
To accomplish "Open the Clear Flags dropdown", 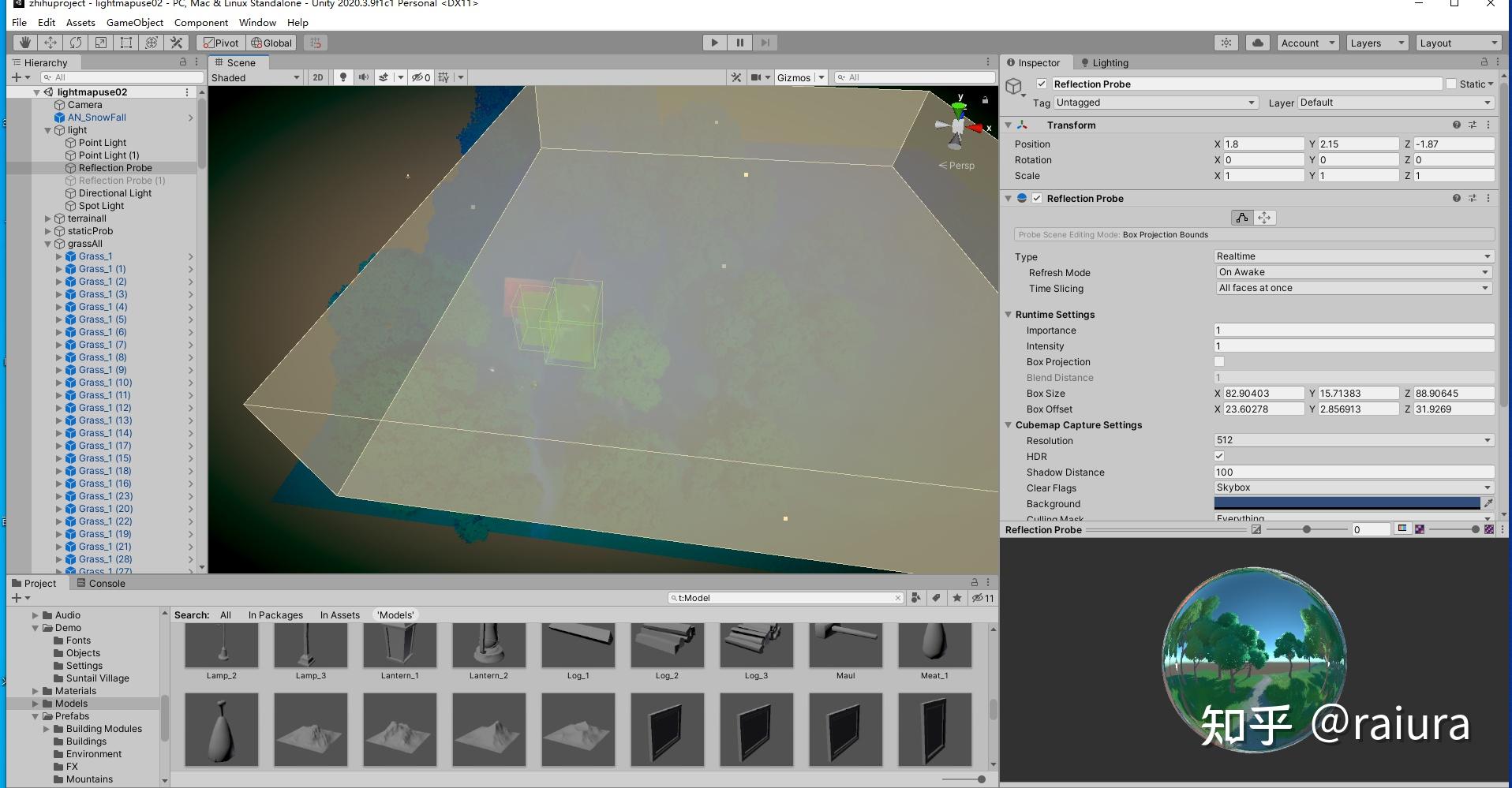I will [x=1352, y=487].
